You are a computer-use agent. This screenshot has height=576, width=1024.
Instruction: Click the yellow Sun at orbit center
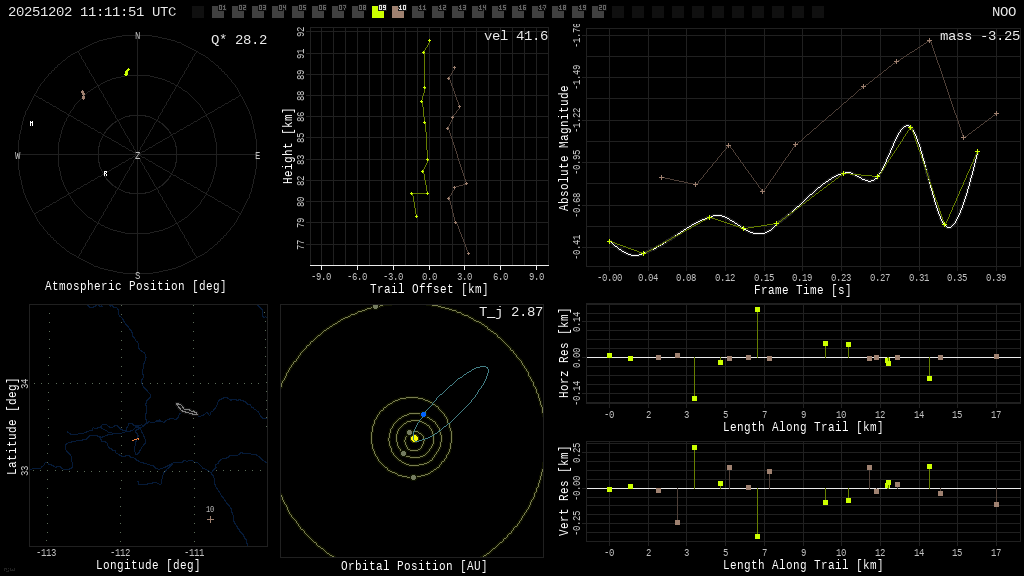tap(414, 438)
